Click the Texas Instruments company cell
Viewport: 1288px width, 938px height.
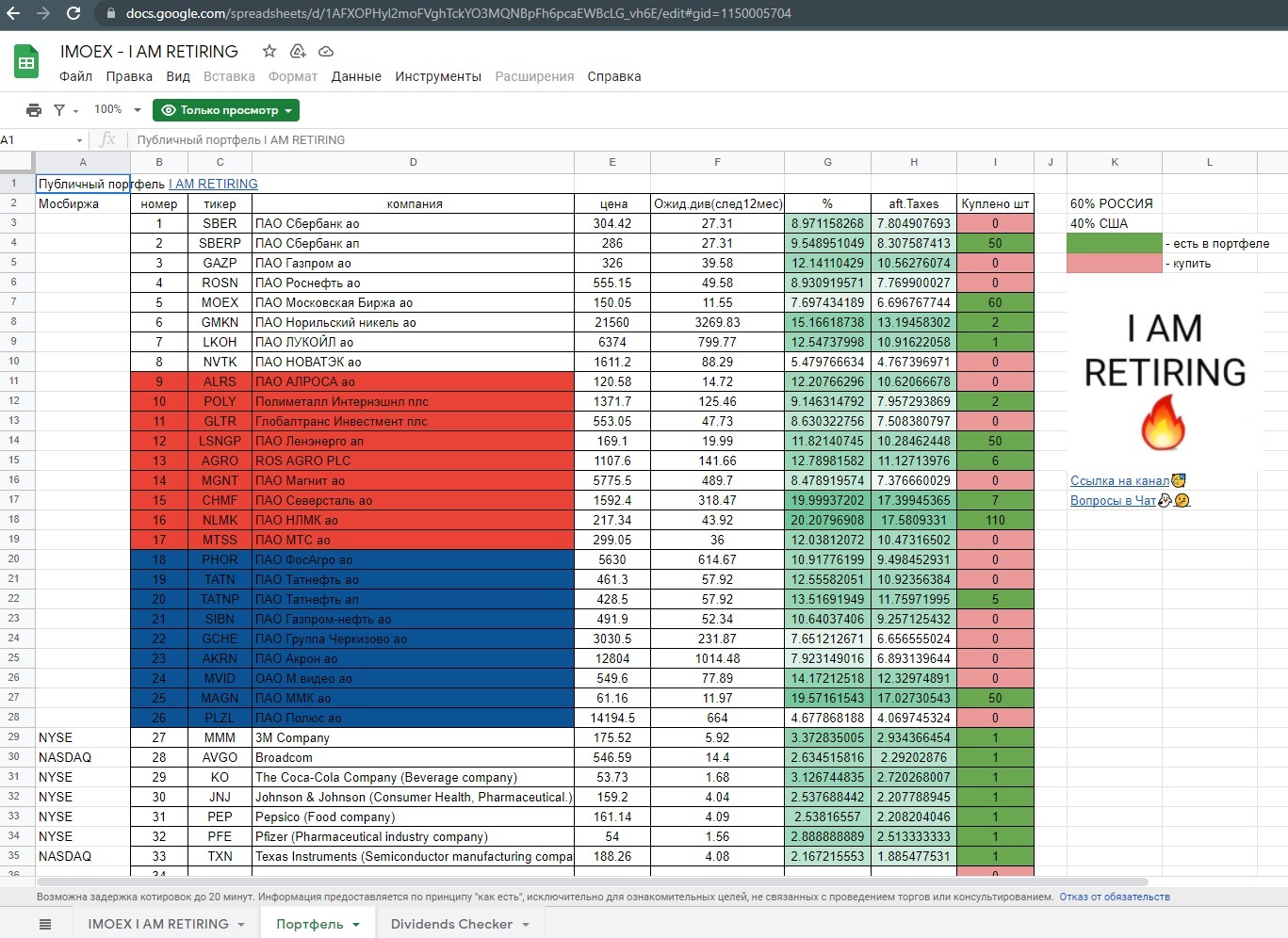click(x=413, y=856)
